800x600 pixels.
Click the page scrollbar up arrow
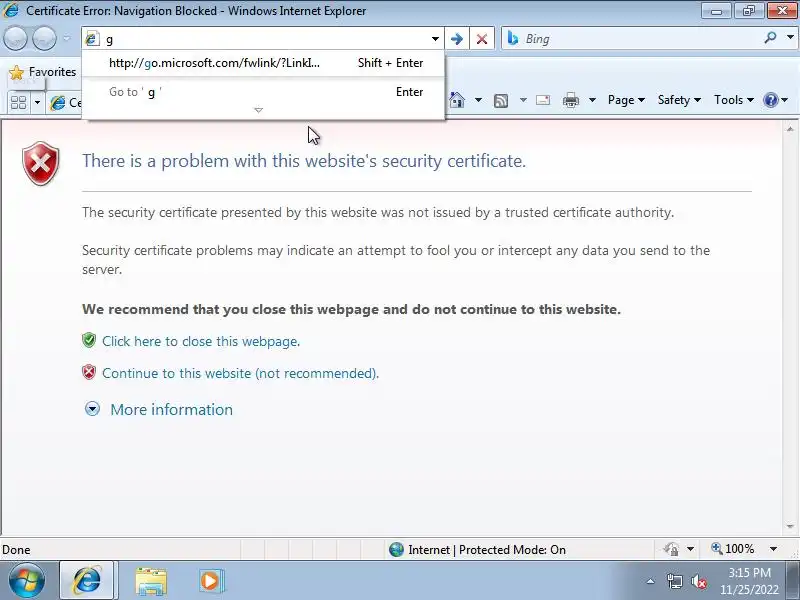[x=790, y=129]
